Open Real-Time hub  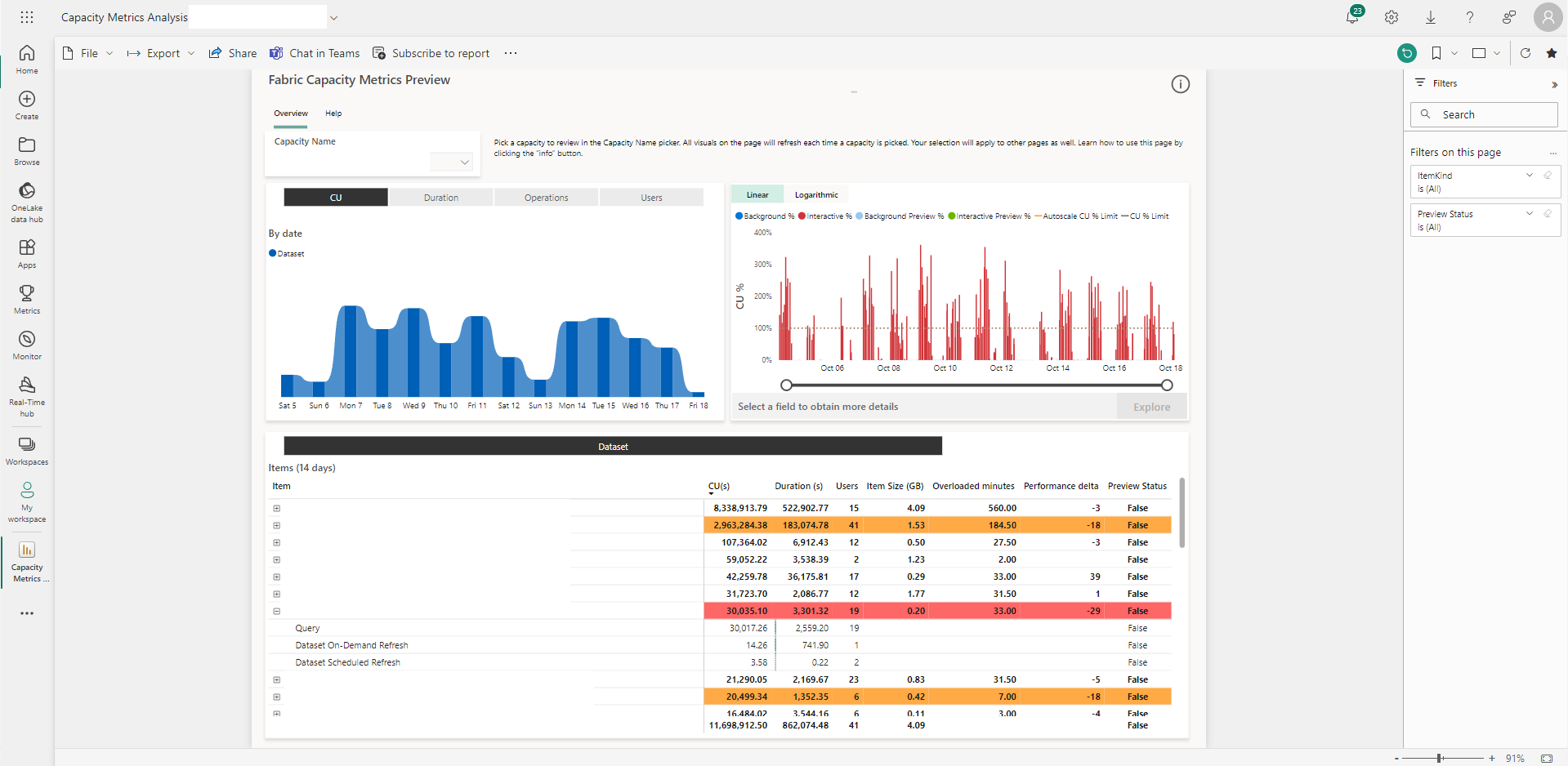pos(27,396)
